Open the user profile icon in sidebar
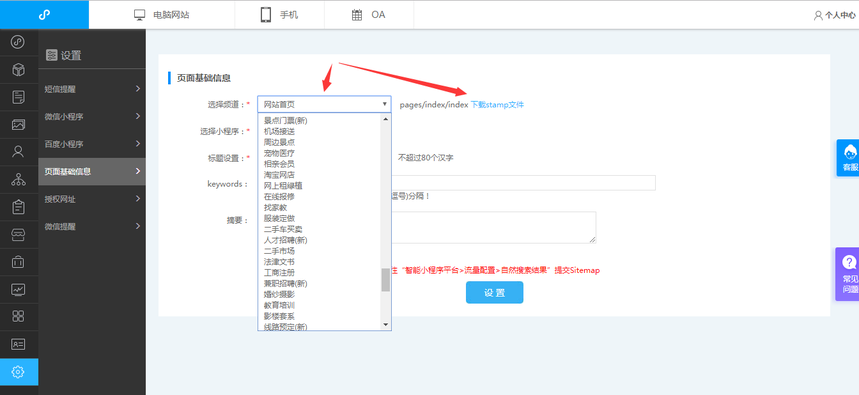The width and height of the screenshot is (859, 395). tap(18, 152)
